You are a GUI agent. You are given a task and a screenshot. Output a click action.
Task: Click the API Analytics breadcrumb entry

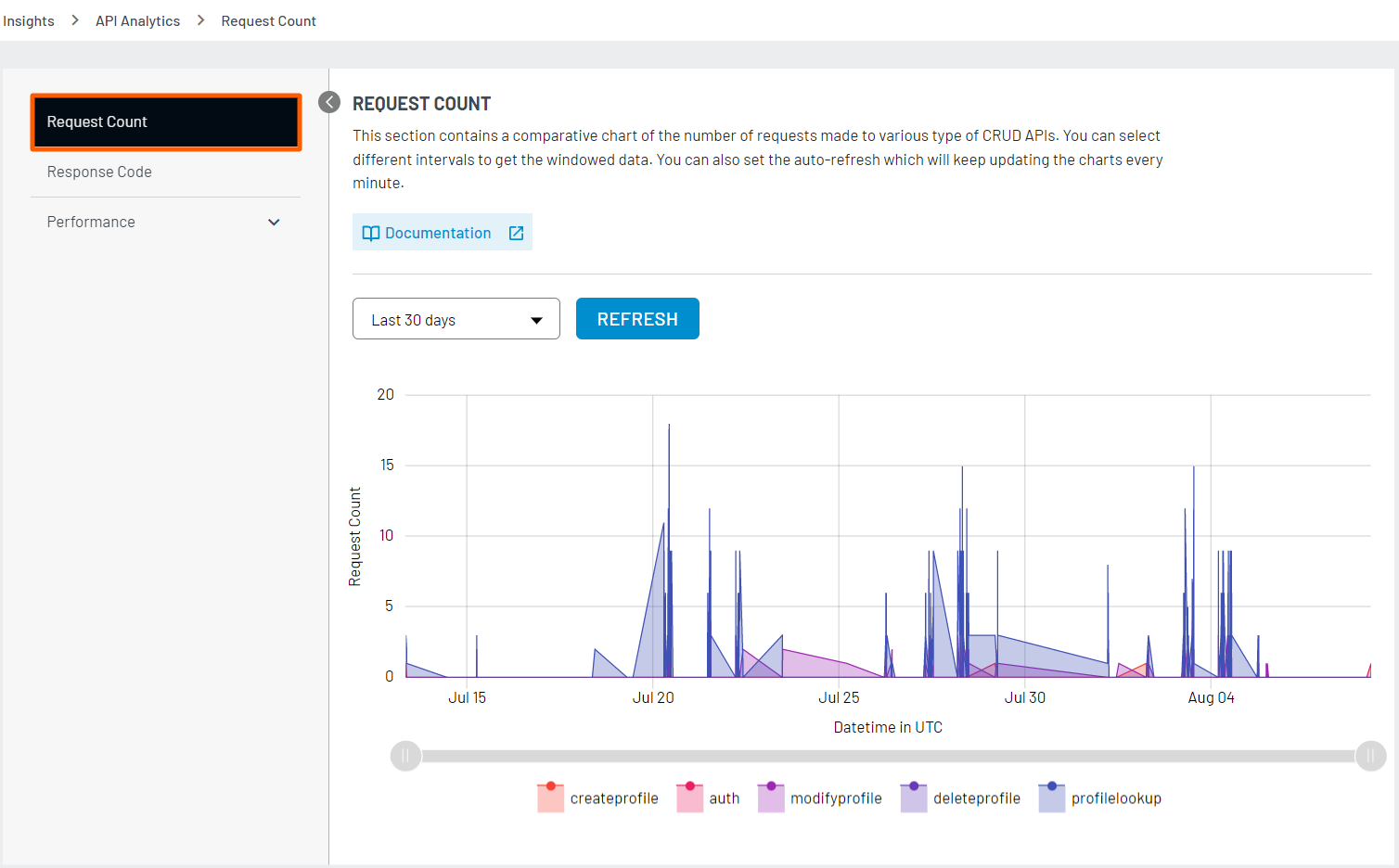tap(137, 20)
